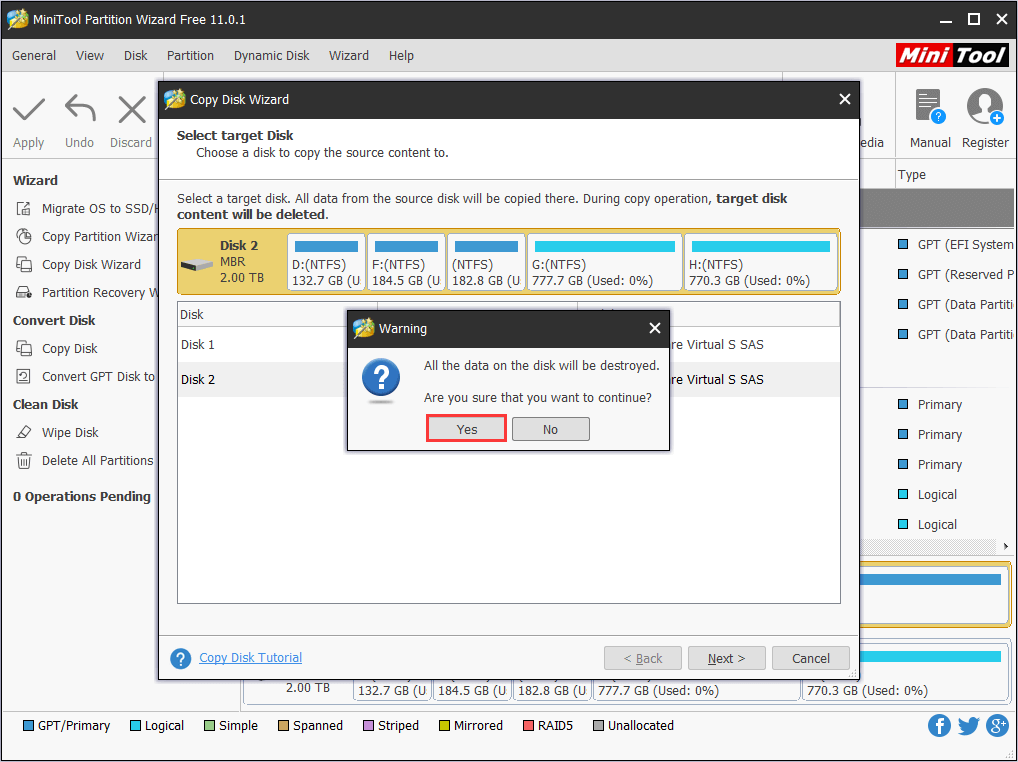1018x762 pixels.
Task: Click the blue help icon beside Copy Disk Tutorial
Action: pyautogui.click(x=180, y=658)
